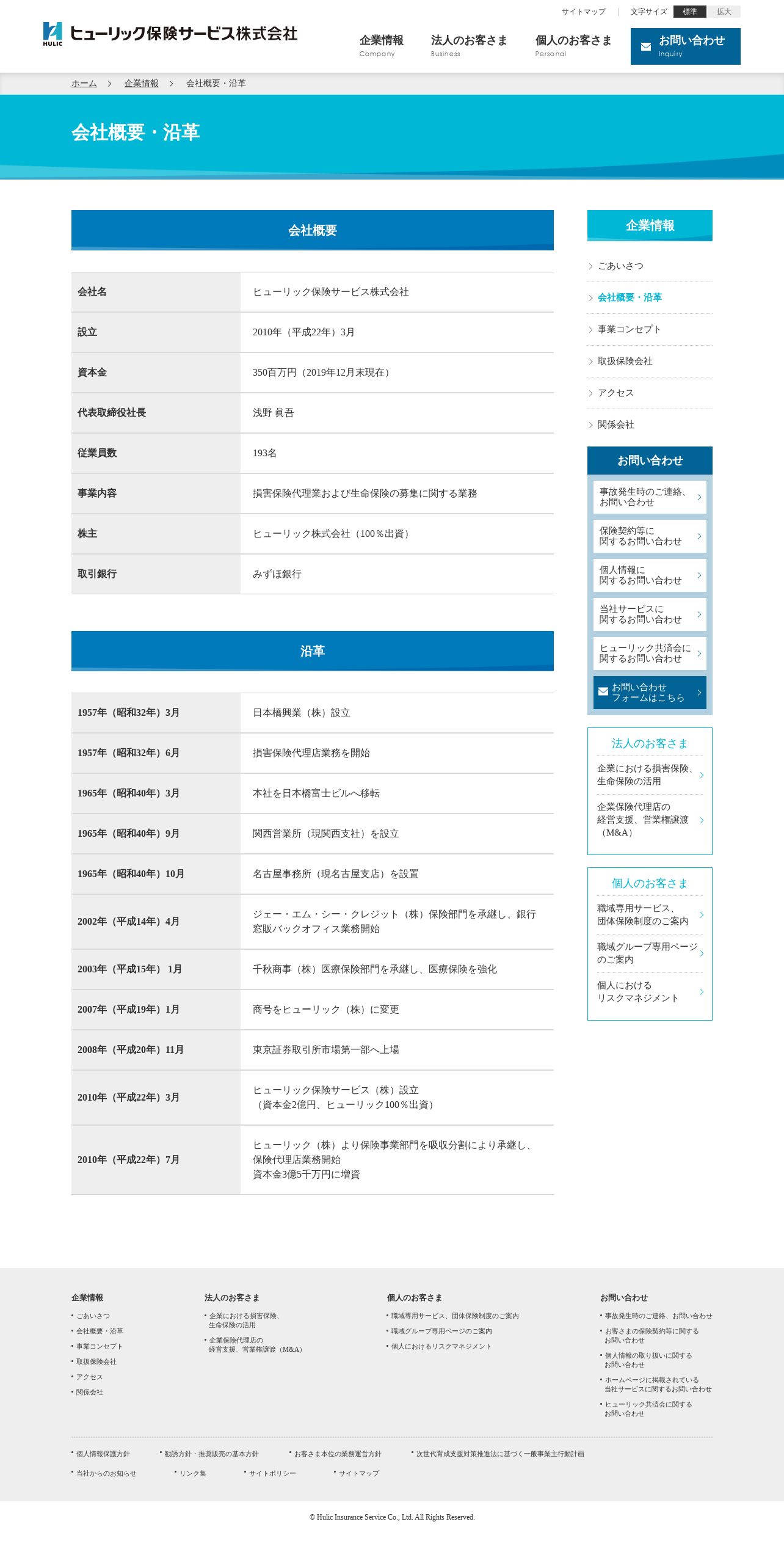Click footer link 会社概要・沿革
This screenshot has height=1552, width=784.
click(x=100, y=1332)
